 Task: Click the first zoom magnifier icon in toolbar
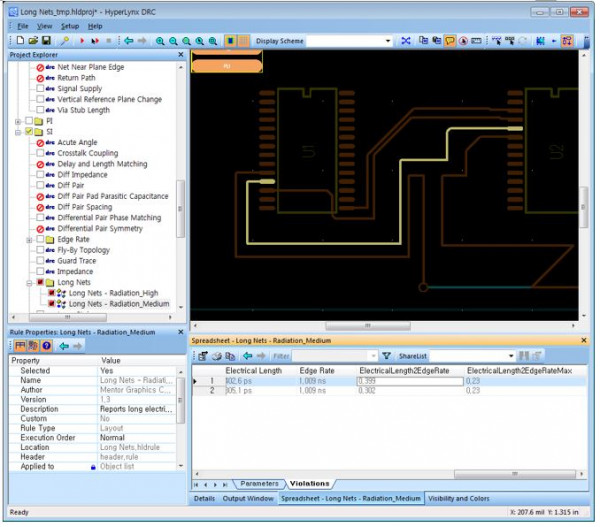click(x=159, y=41)
